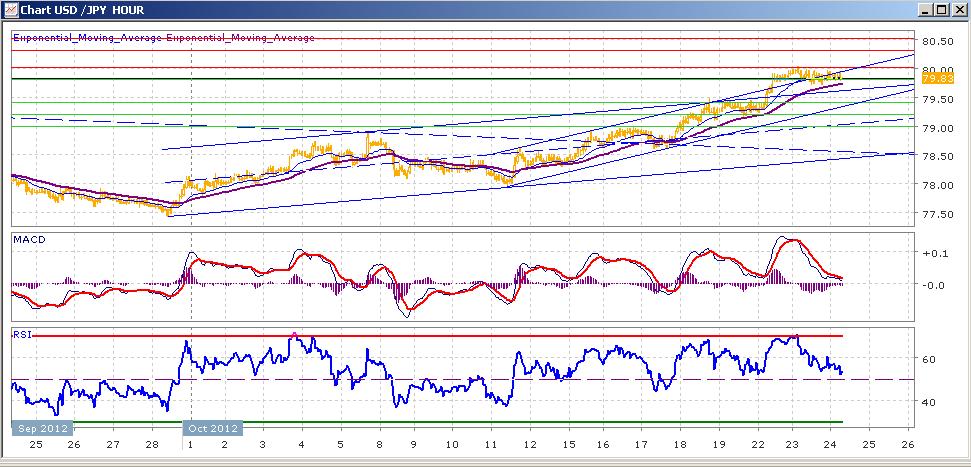Screen dimensions: 971x467
Task: Select the Sep 2012 month marker
Action: 43,429
